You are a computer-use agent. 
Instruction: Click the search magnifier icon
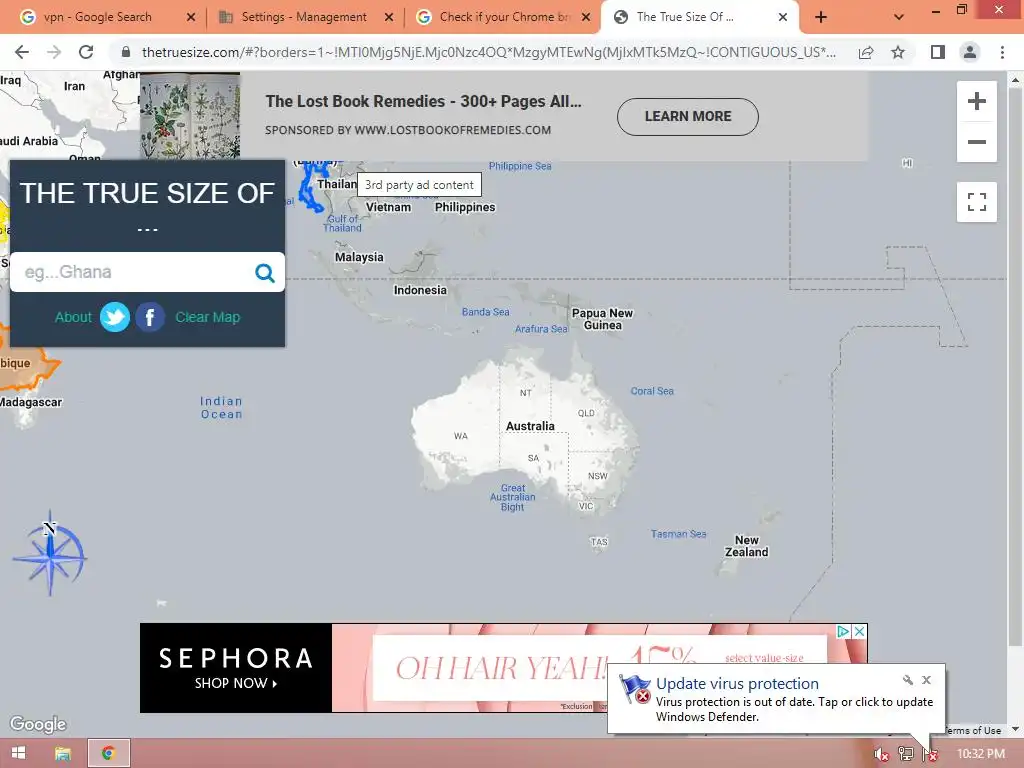(264, 272)
